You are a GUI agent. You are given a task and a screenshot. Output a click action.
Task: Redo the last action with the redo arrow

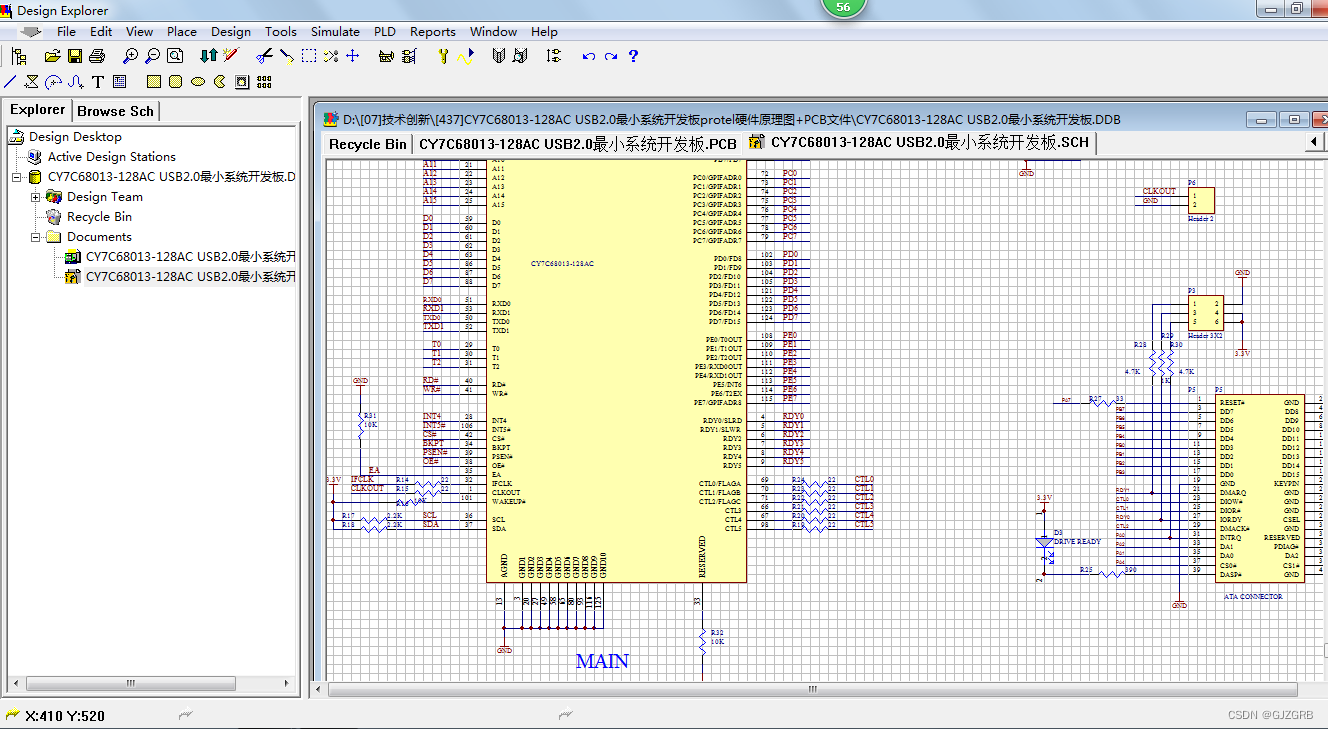click(610, 56)
